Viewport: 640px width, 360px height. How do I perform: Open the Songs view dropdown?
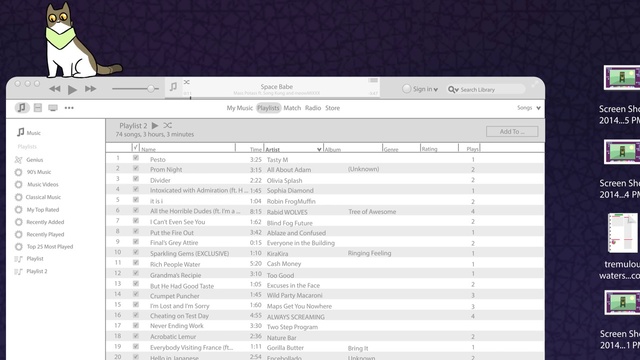(529, 108)
